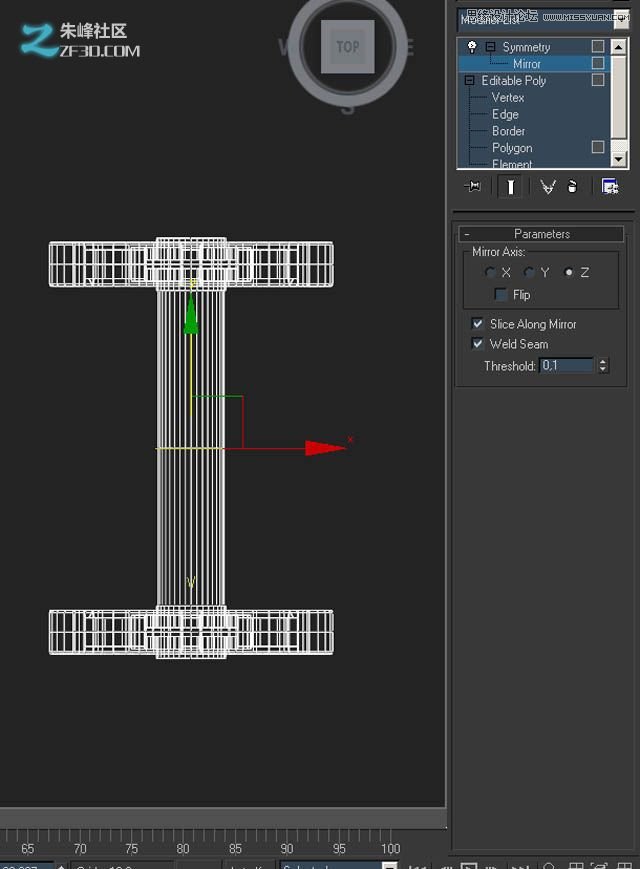640x869 pixels.
Task: Toggle Show End Result icon
Action: (x=511, y=187)
